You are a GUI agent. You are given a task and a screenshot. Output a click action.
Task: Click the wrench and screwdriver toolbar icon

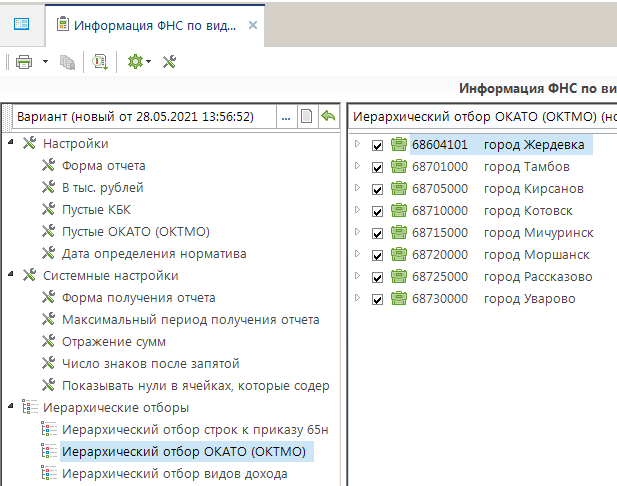[170, 62]
